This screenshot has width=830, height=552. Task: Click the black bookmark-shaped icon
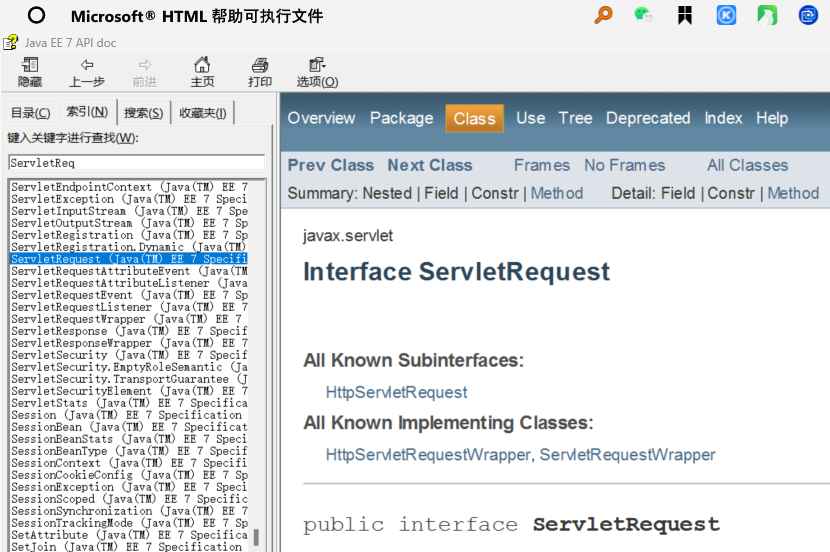click(x=685, y=15)
